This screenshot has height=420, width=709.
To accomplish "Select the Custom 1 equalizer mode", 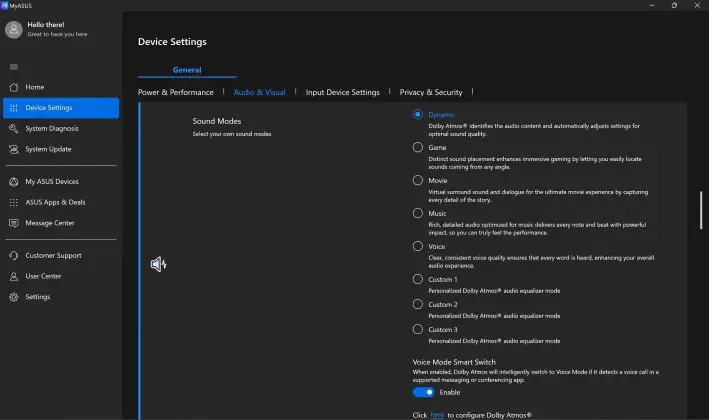I will pyautogui.click(x=417, y=279).
